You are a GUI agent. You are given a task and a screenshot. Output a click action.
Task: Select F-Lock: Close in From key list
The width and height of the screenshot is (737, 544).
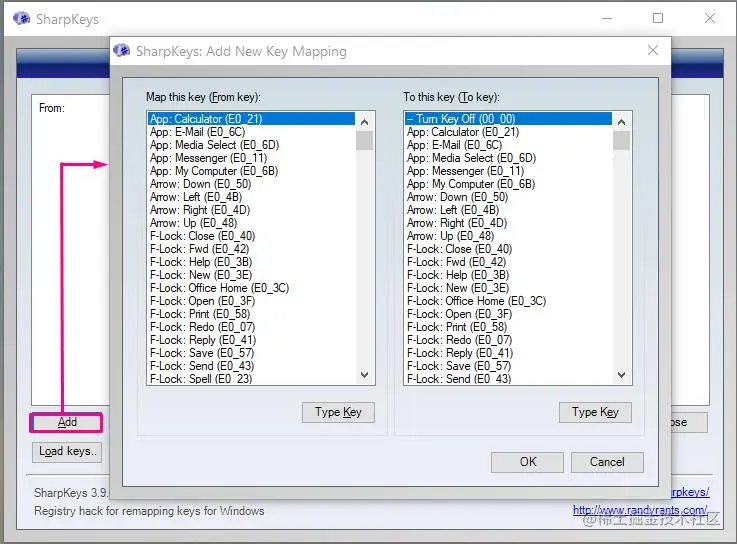pos(251,236)
